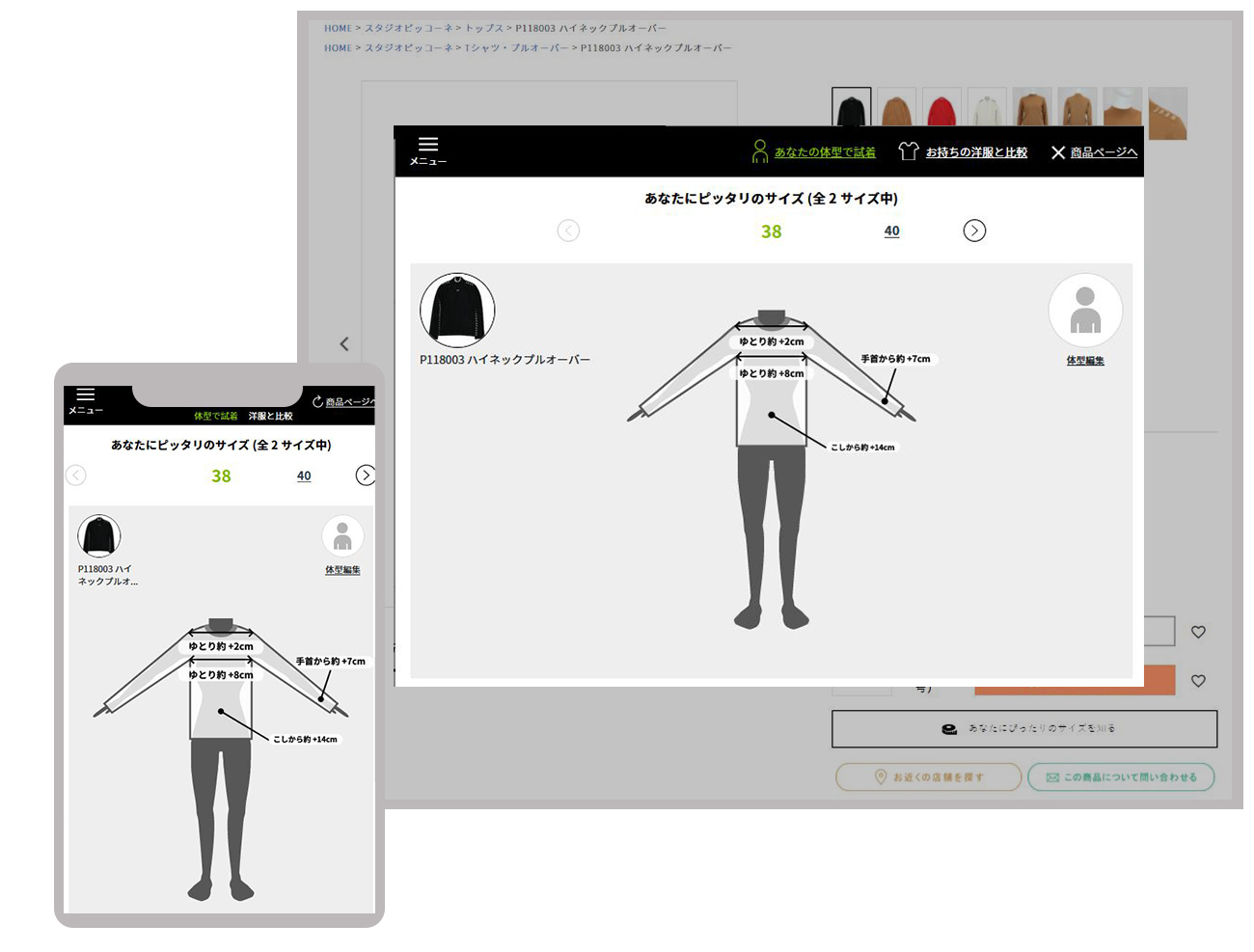Click the black pullover product icon in modal
The image size is (1254, 952).
pyautogui.click(x=457, y=311)
